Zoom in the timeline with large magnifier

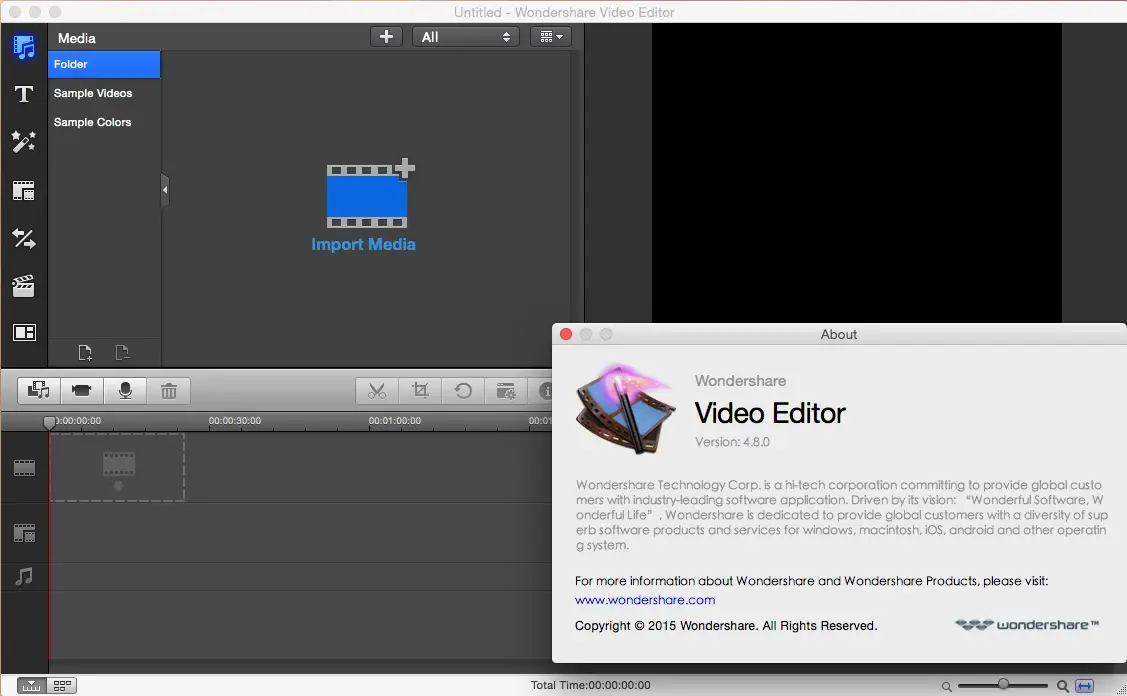pyautogui.click(x=1062, y=686)
